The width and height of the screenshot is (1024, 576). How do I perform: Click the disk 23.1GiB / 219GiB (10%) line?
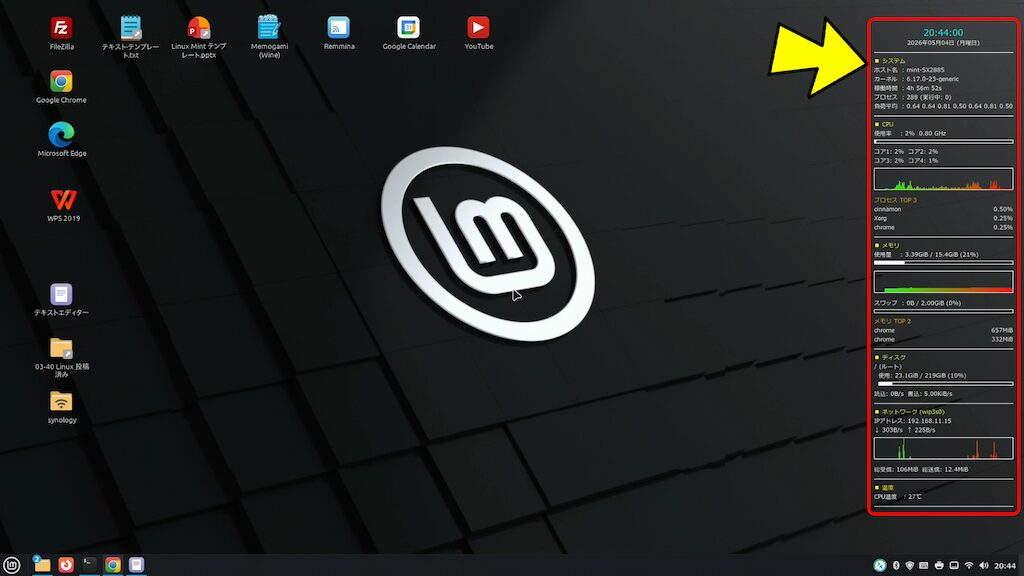coord(922,376)
